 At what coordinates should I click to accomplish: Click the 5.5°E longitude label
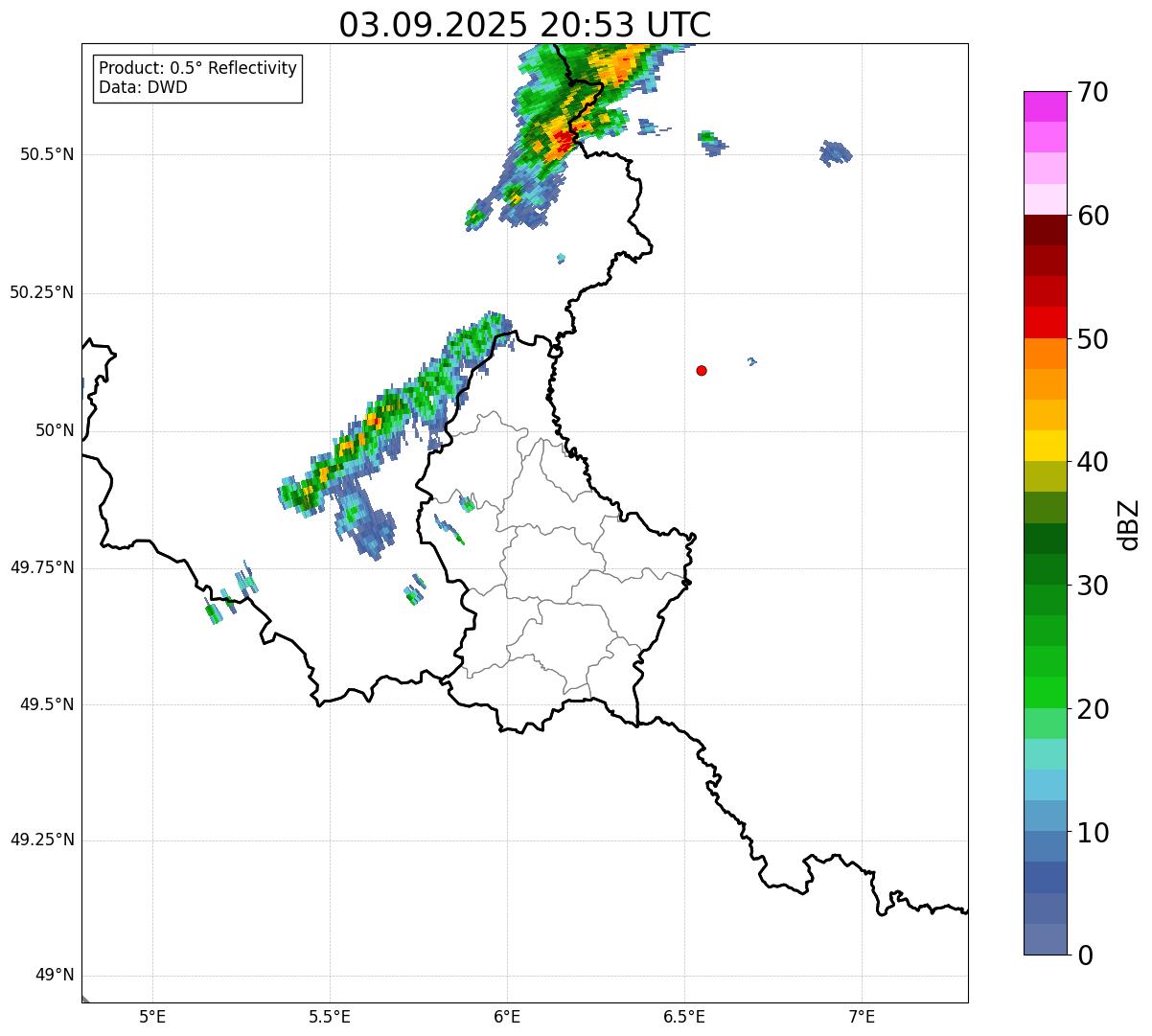330,1016
